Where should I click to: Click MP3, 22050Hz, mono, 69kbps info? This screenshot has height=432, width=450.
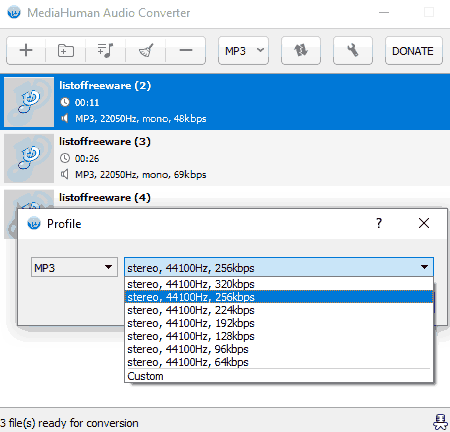tap(141, 175)
